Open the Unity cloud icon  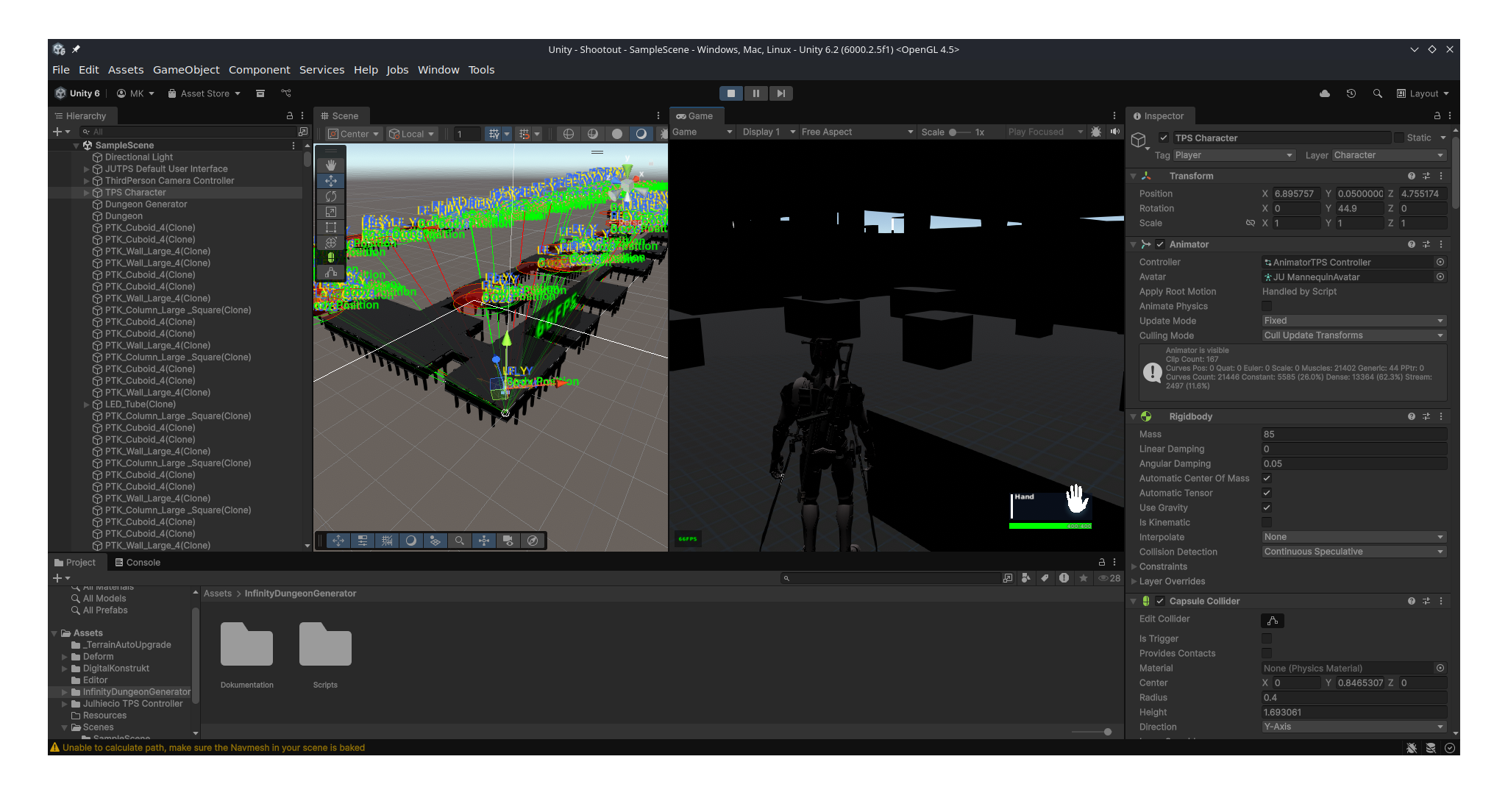pyautogui.click(x=1324, y=93)
